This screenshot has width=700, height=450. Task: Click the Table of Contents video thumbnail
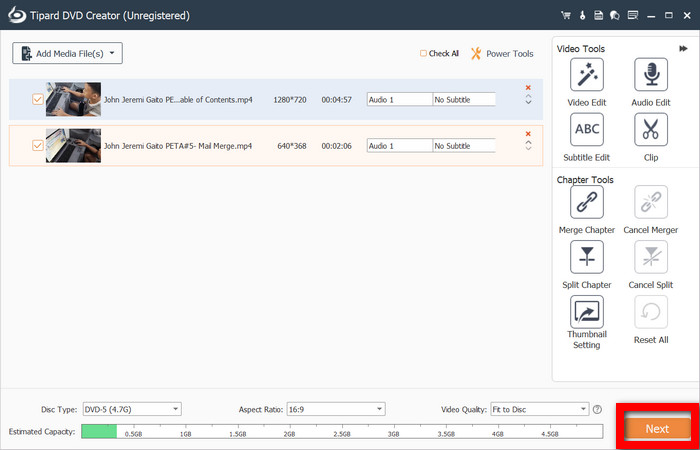(x=73, y=99)
